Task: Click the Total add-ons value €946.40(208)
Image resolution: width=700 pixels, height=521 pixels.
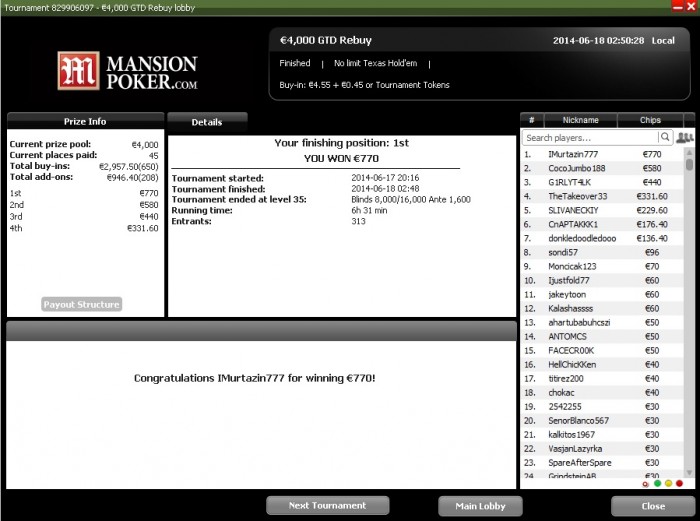Action: (x=132, y=178)
